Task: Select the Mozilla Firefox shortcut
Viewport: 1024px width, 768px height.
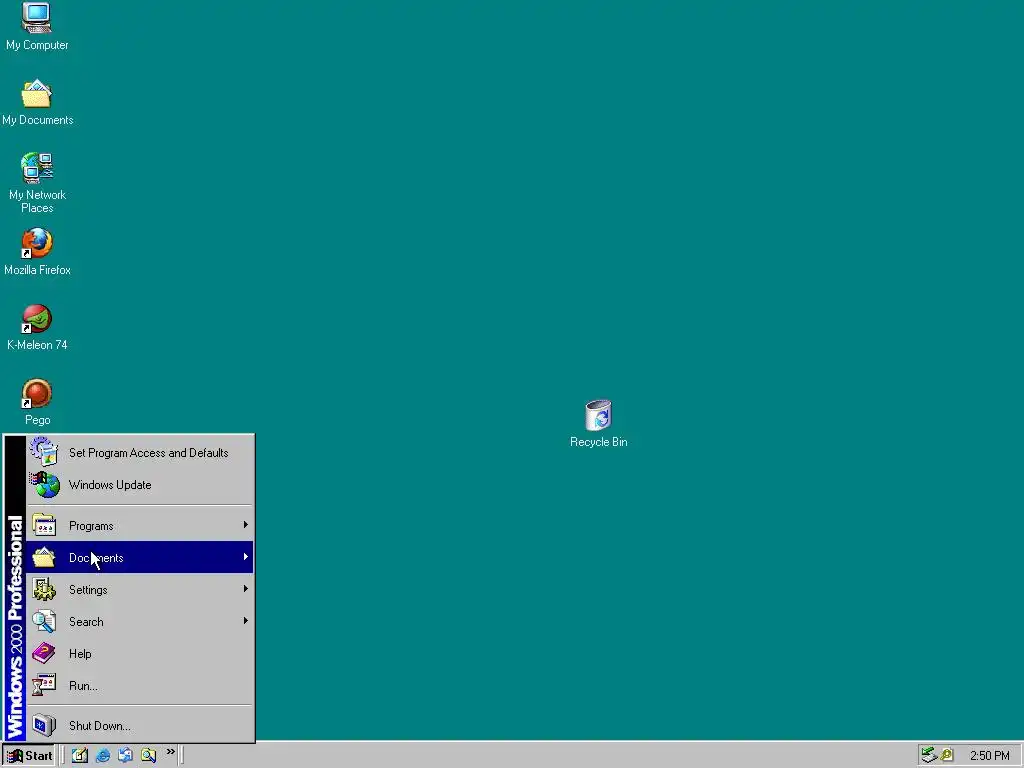Action: [x=37, y=252]
